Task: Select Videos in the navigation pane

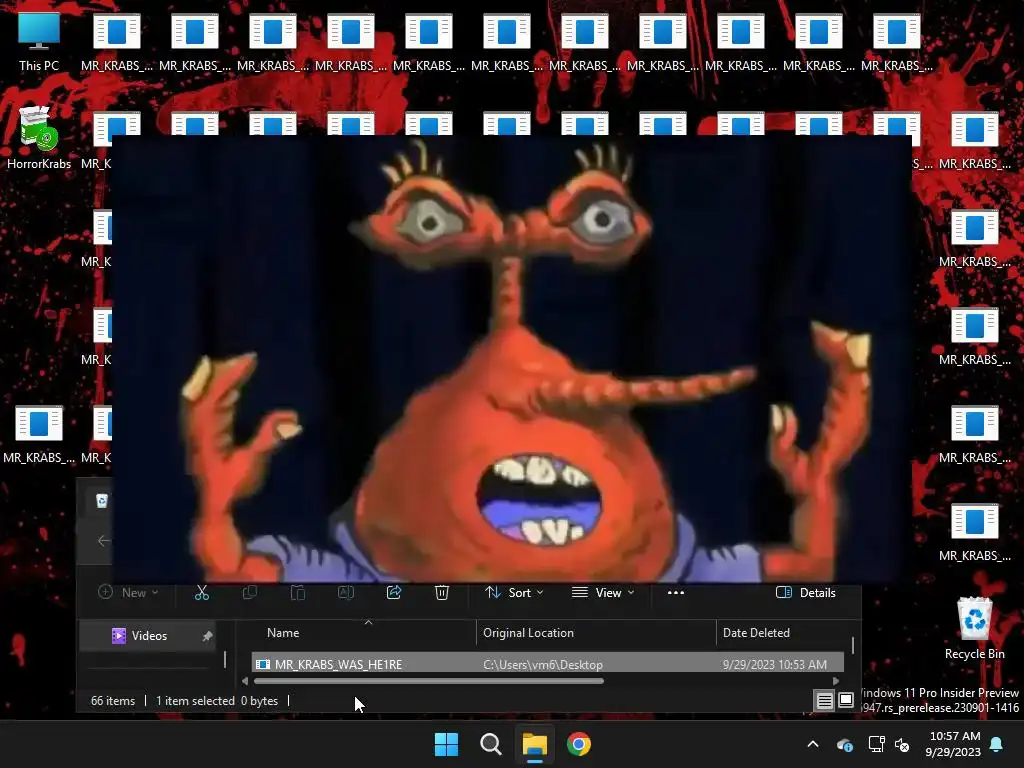Action: pos(150,636)
